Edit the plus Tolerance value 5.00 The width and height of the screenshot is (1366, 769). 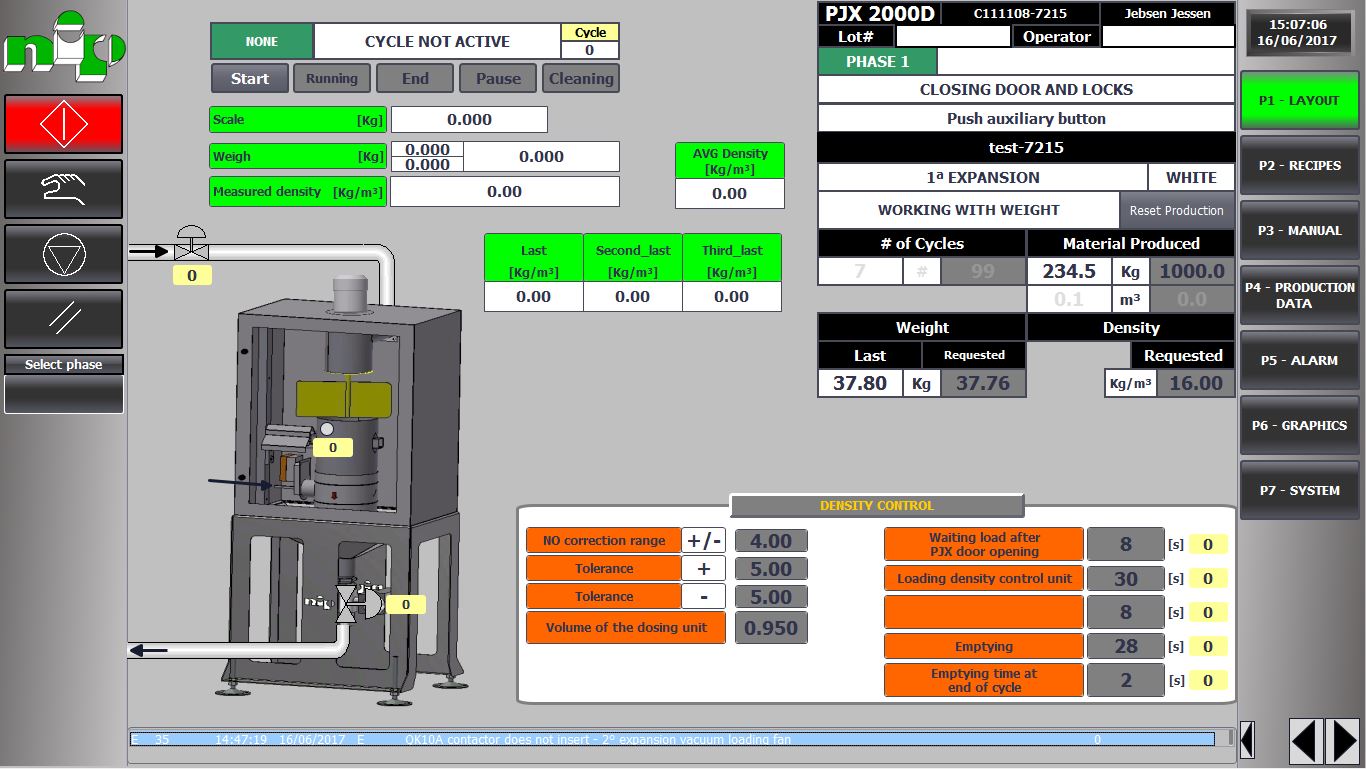pos(771,569)
